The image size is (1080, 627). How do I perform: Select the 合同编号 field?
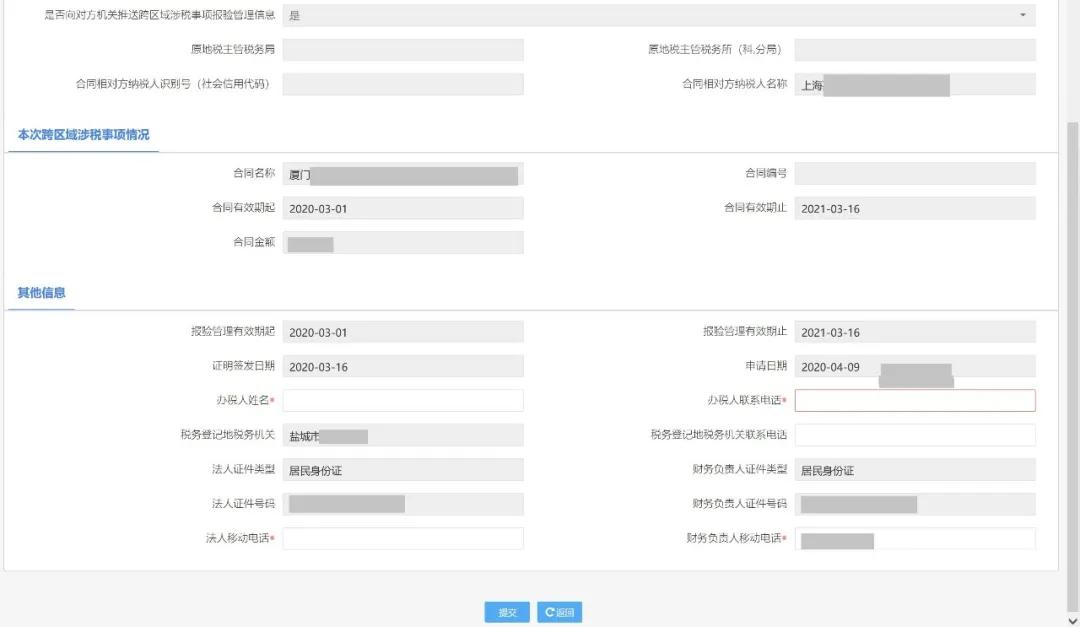pos(914,173)
